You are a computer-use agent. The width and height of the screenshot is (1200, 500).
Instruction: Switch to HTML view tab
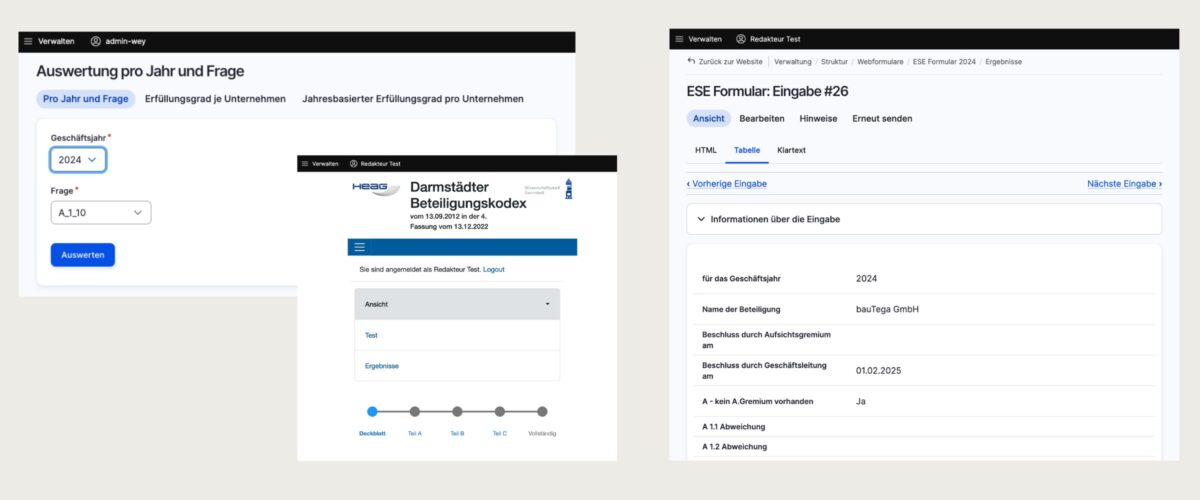[x=706, y=150]
